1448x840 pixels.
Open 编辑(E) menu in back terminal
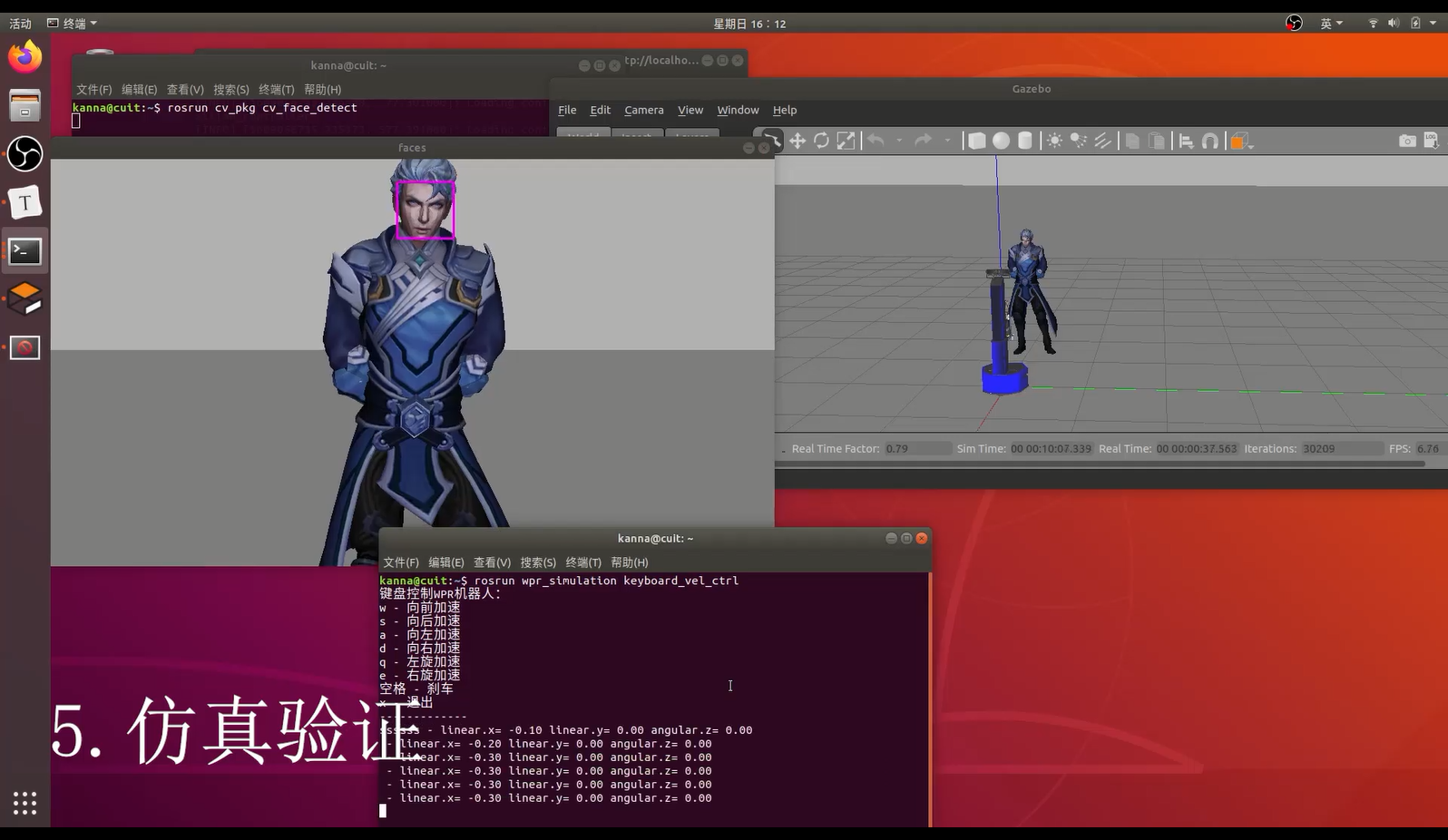click(x=140, y=90)
